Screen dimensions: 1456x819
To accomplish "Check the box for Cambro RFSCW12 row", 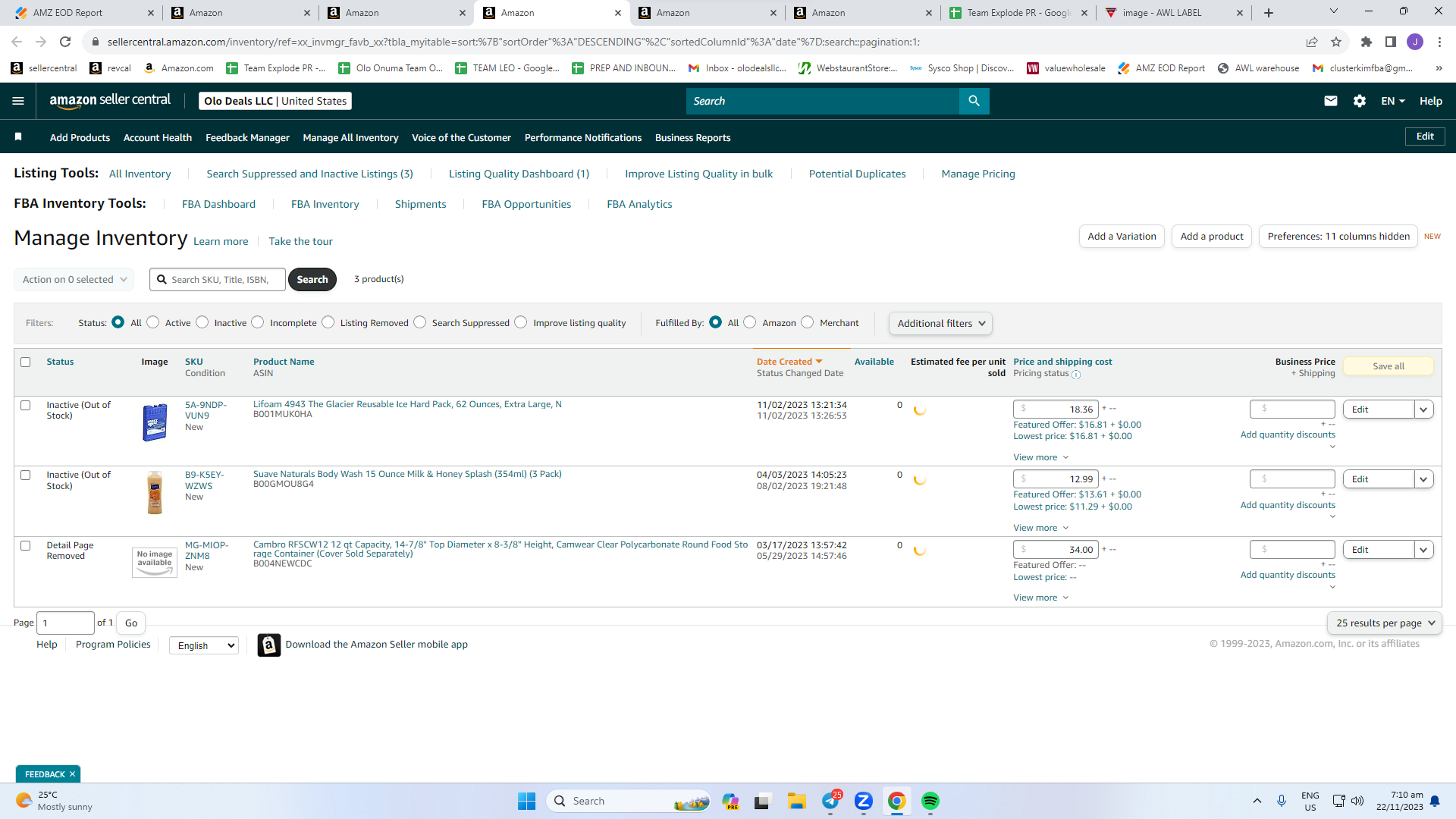I will pos(26,546).
